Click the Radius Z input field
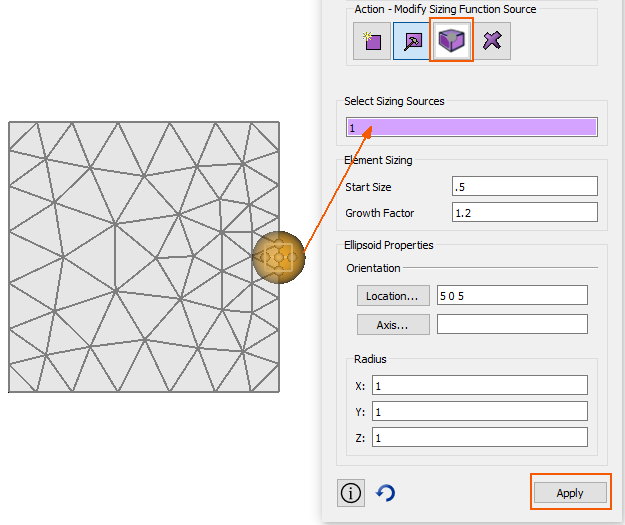Screen dimensions: 625x525 tap(478, 437)
